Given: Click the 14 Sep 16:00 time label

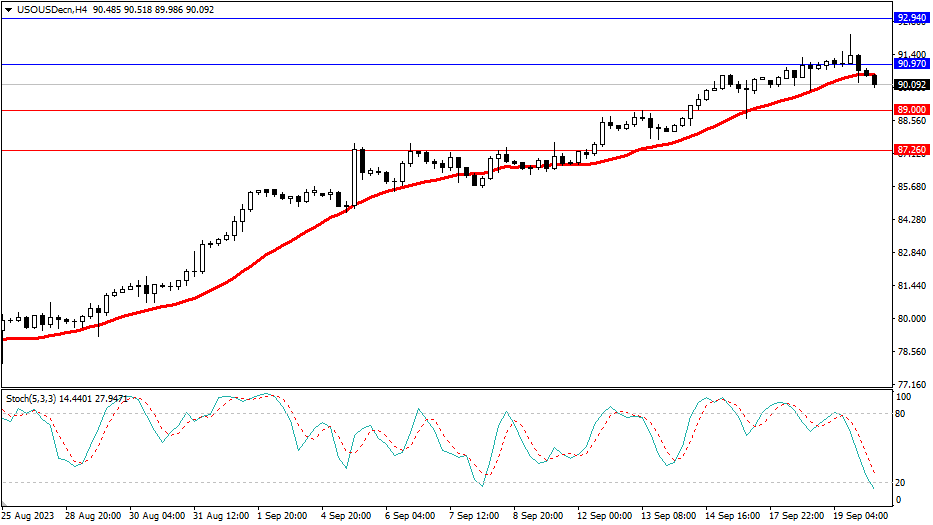Looking at the screenshot, I should click(733, 516).
